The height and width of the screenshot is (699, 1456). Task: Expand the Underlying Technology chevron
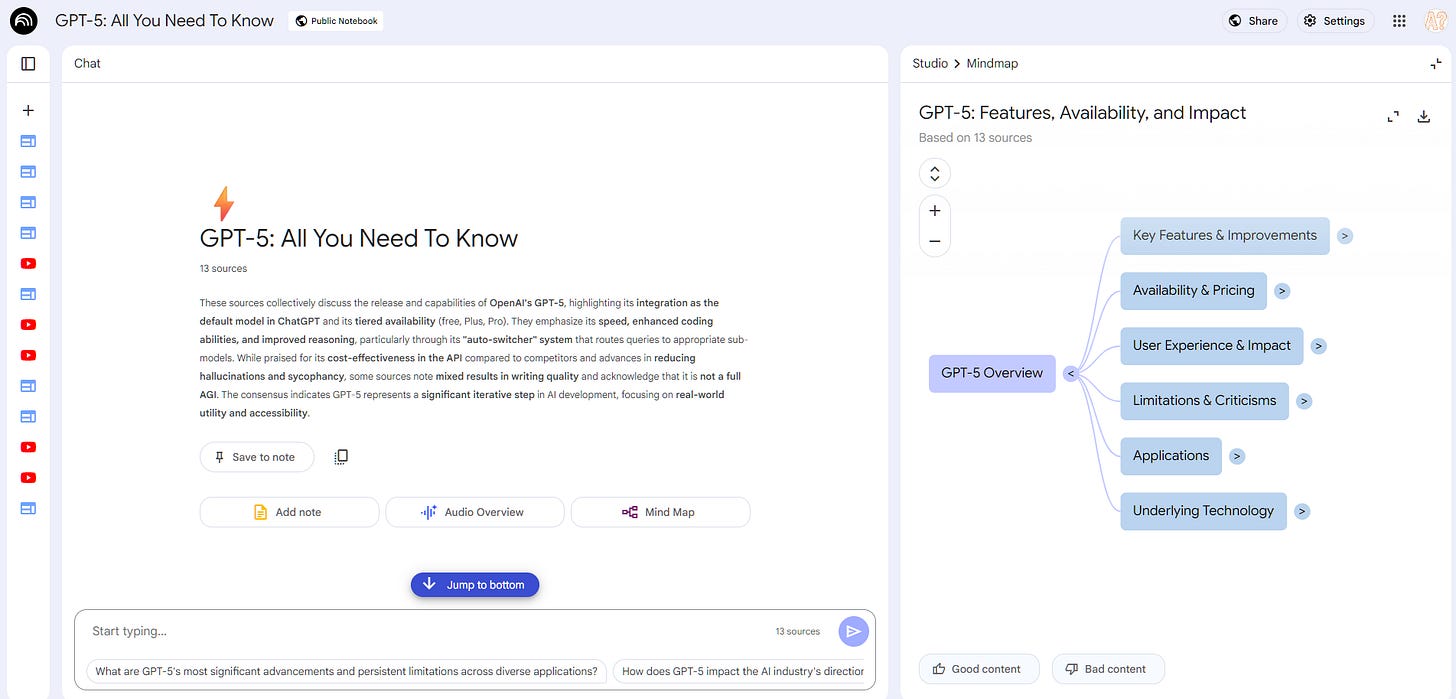[1301, 512]
